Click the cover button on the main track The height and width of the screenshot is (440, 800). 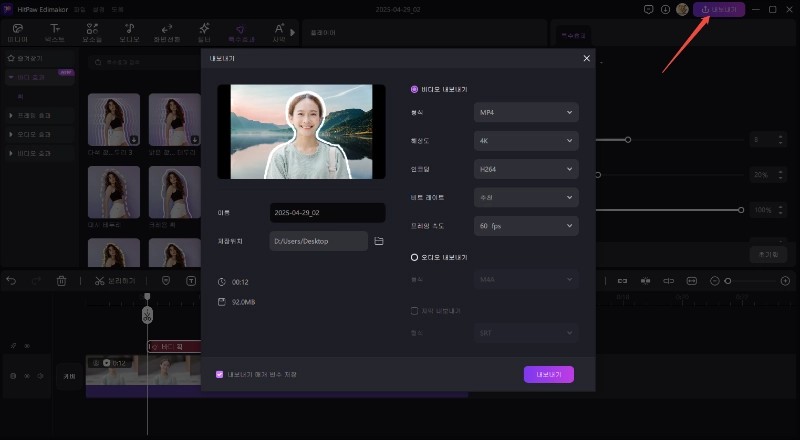click(x=69, y=376)
